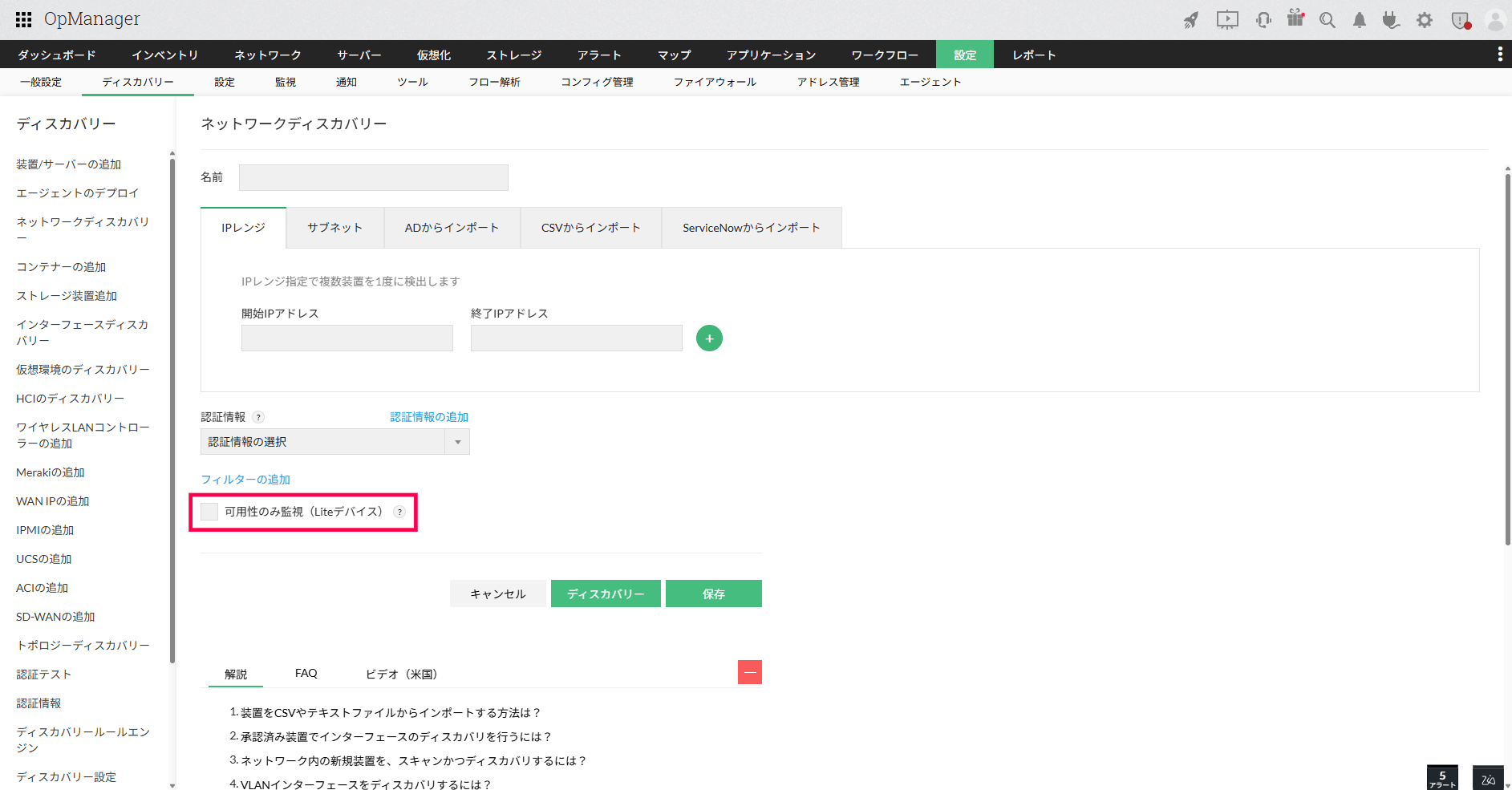Click the magnifier search icon
This screenshot has width=1512, height=790.
click(1328, 20)
